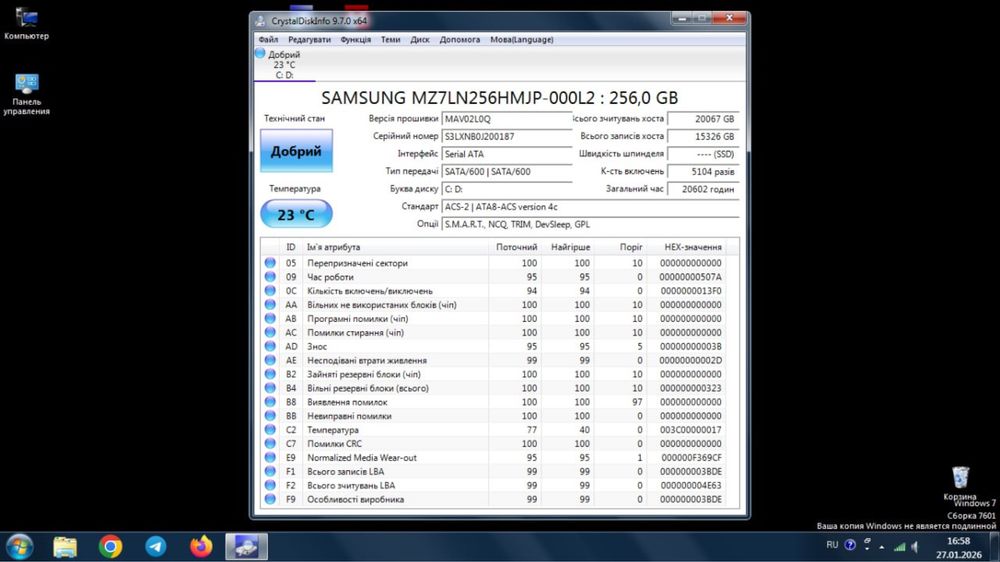The height and width of the screenshot is (562, 1000).
Task: Click status icon of Всього записів LBA row
Action: click(x=270, y=471)
